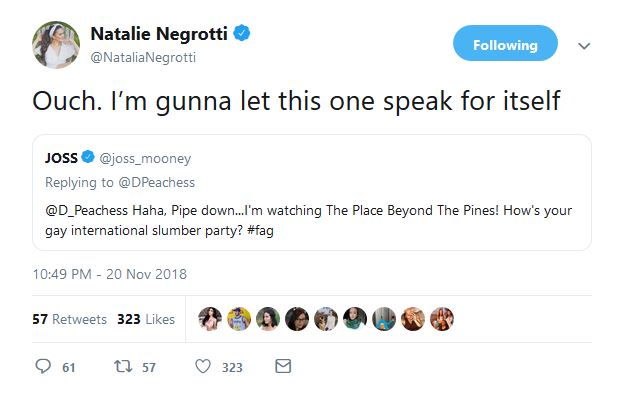Viewport: 624px width, 401px height.
Task: Click the reply speech bubble icon
Action: tap(43, 367)
